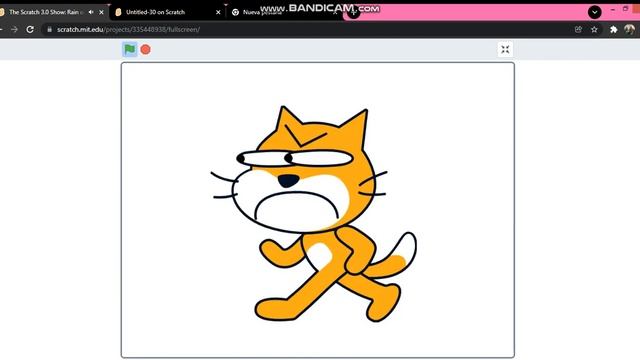Click the red stop button
Image resolution: width=640 pixels, height=360 pixels.
(145, 49)
